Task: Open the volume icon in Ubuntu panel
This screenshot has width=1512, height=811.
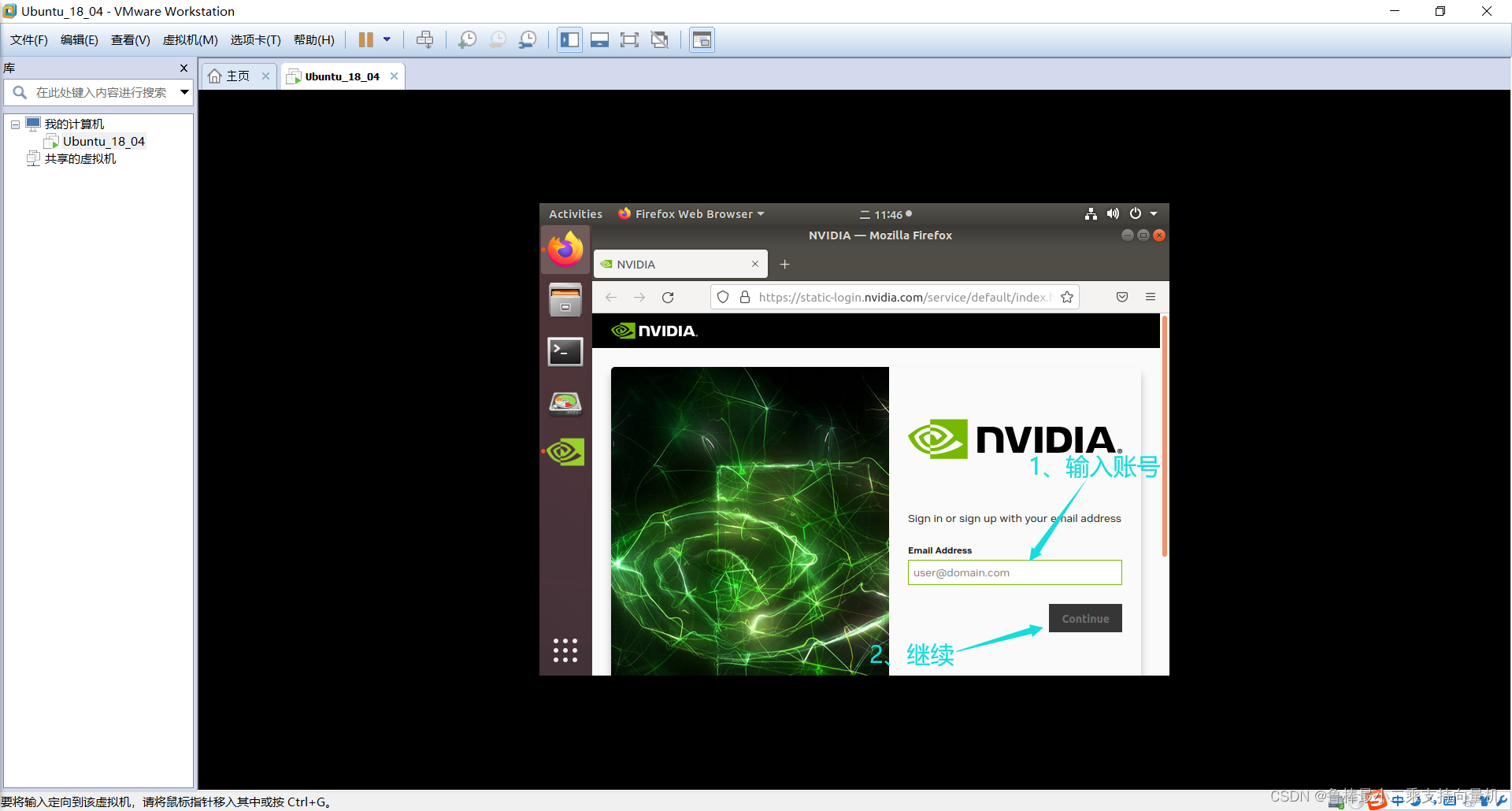Action: point(1113,214)
